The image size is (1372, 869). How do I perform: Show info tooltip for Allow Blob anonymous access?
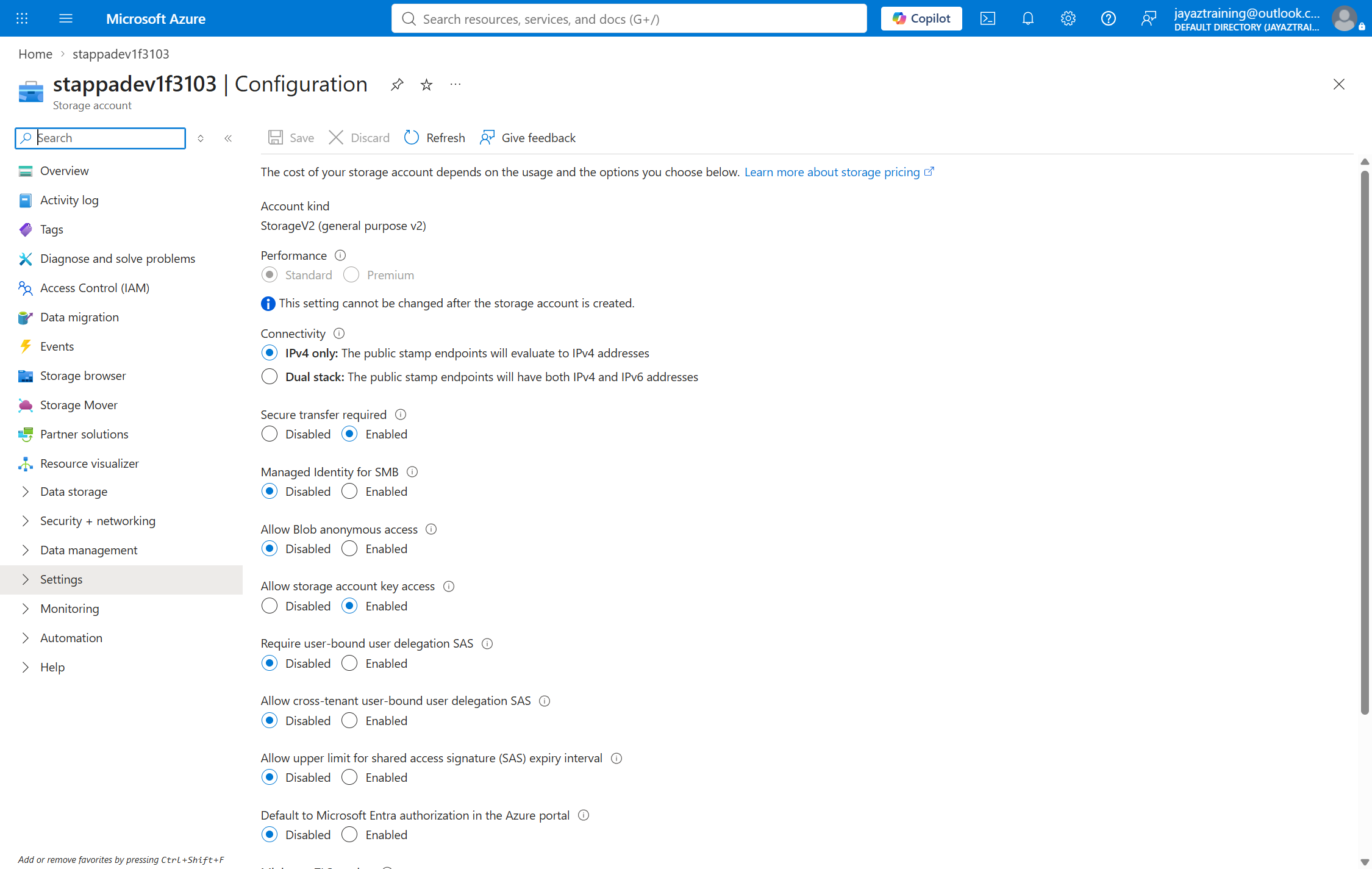[431, 529]
